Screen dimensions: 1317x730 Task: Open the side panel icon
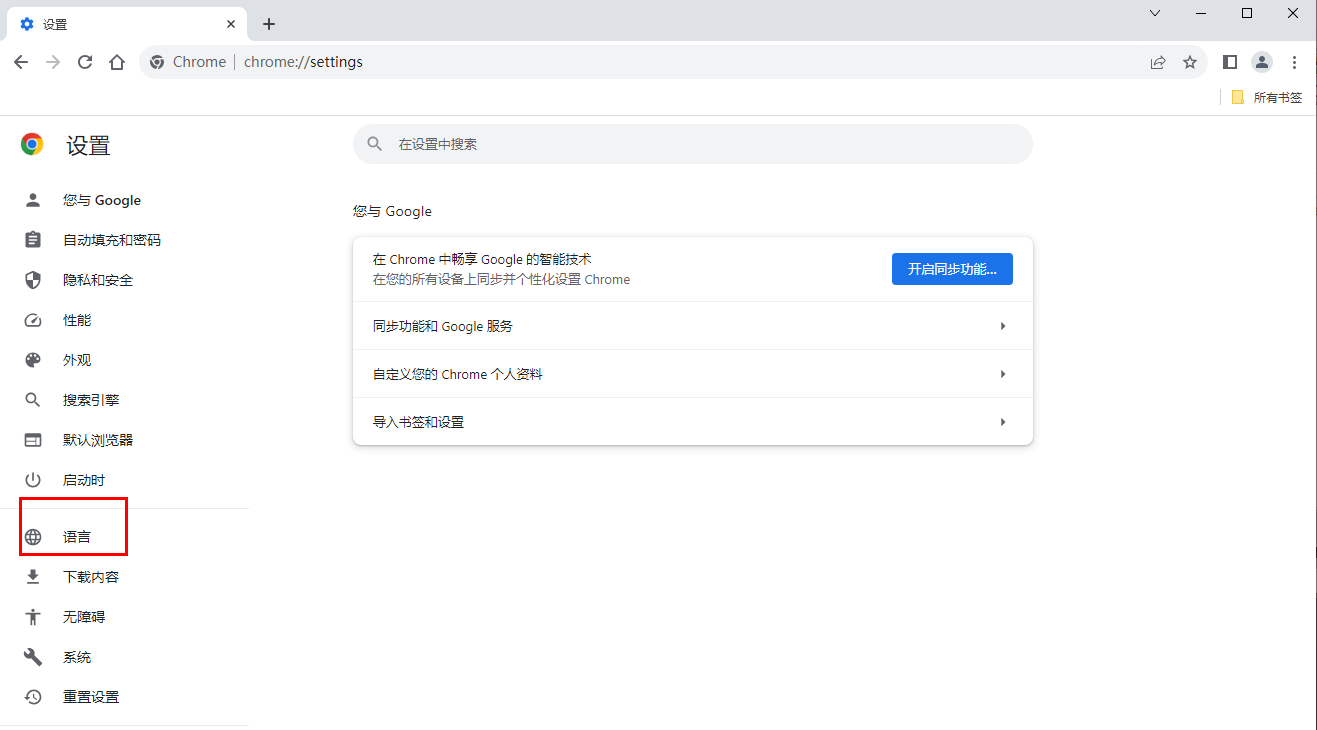1230,62
